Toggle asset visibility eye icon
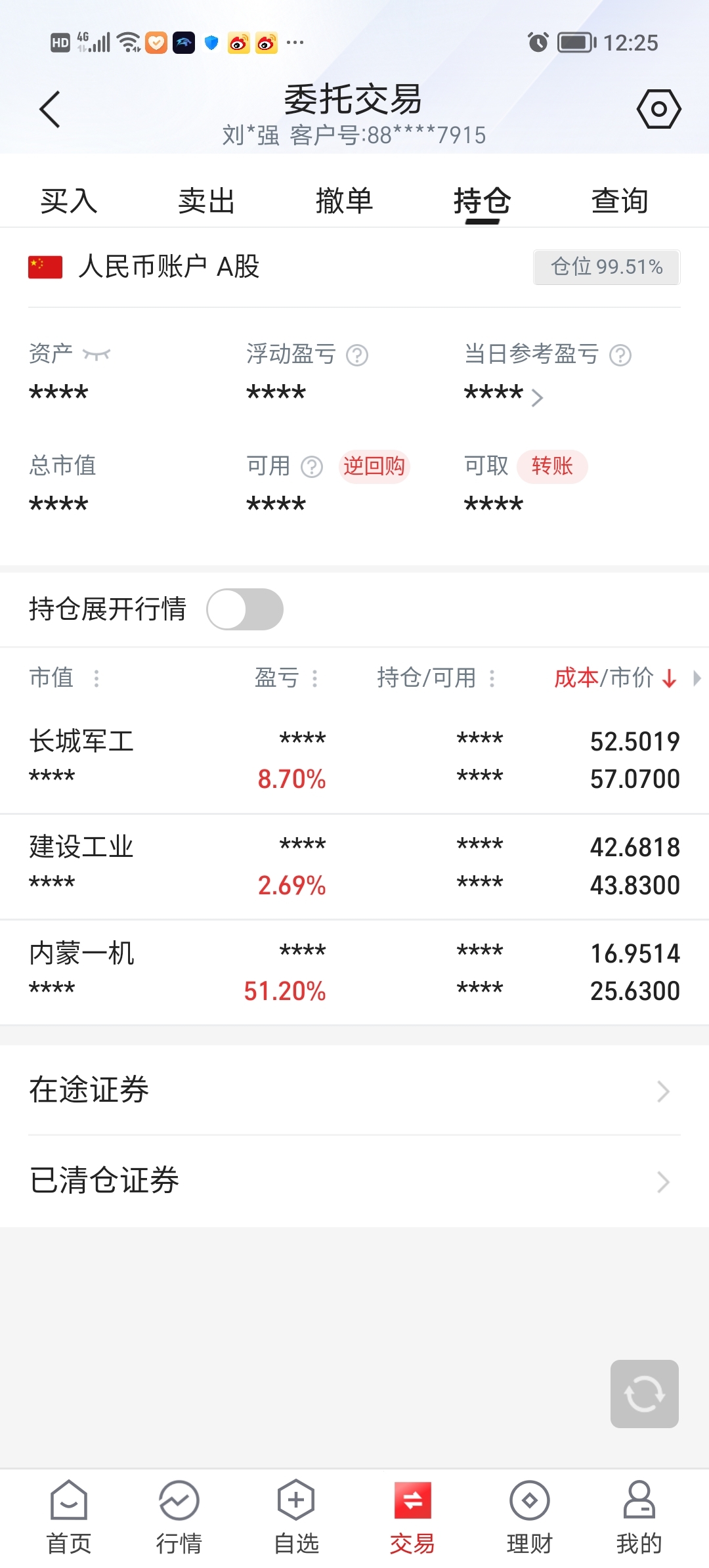The height and width of the screenshot is (1568, 709). click(97, 355)
